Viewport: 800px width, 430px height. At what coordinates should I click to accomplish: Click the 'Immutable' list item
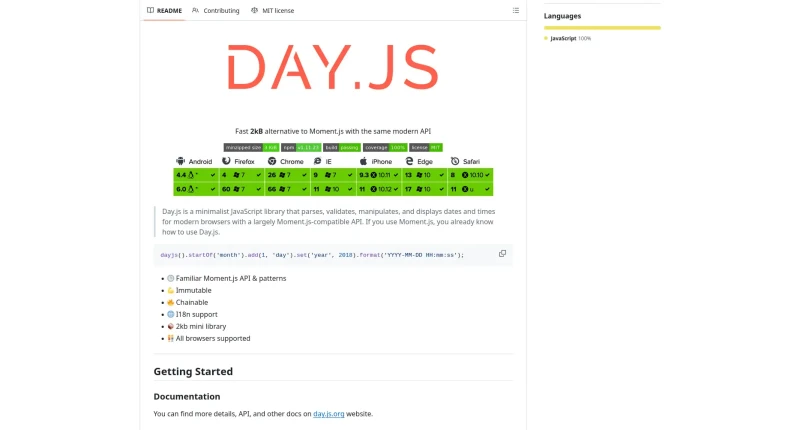193,290
